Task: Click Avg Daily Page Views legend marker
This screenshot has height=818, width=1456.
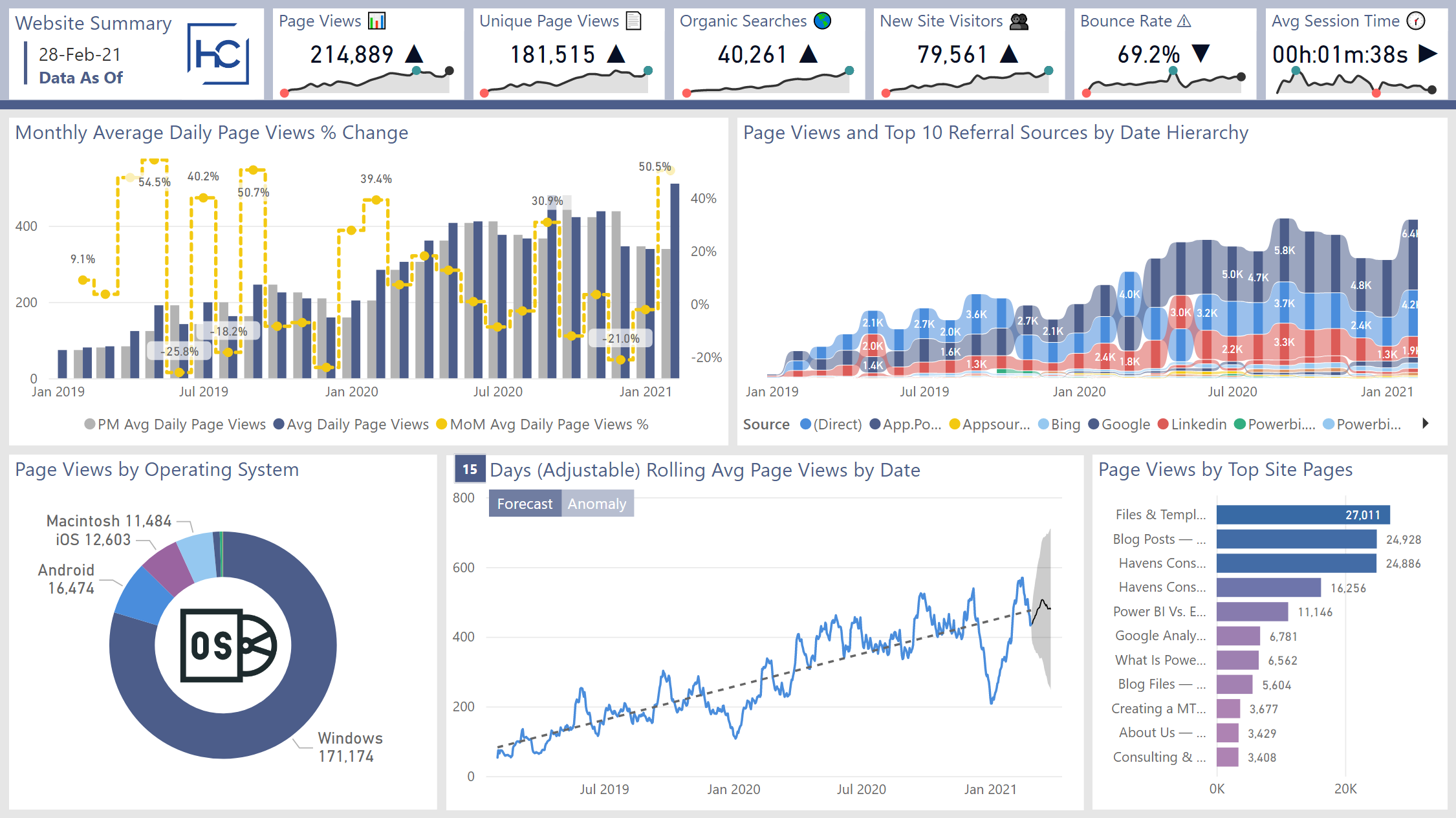Action: point(279,424)
